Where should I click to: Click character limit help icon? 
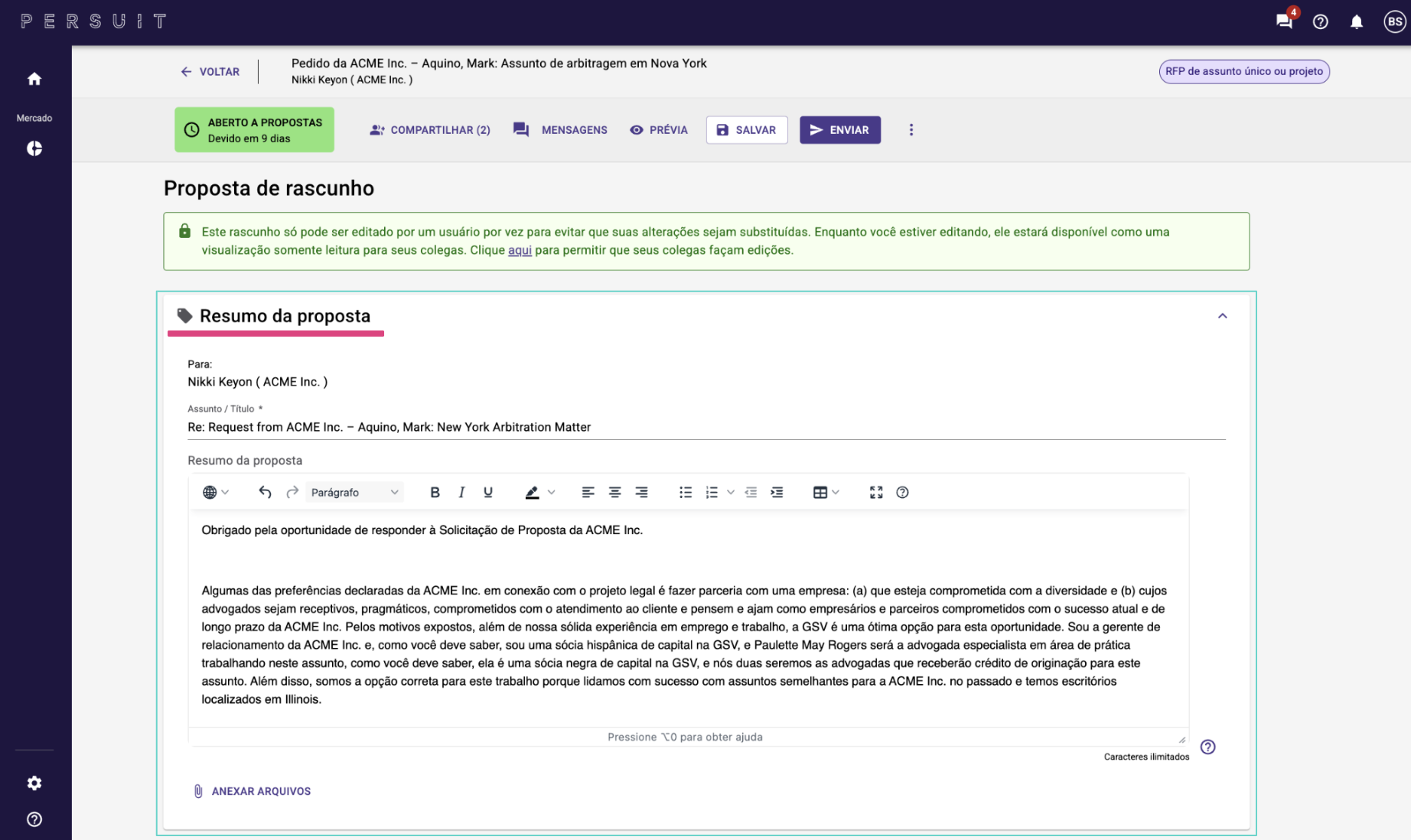1207,747
